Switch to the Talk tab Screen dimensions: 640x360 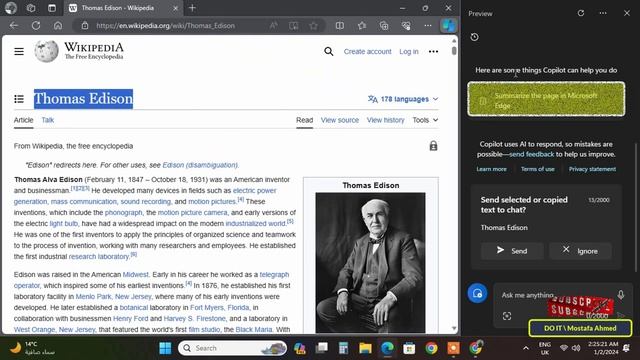coord(48,120)
